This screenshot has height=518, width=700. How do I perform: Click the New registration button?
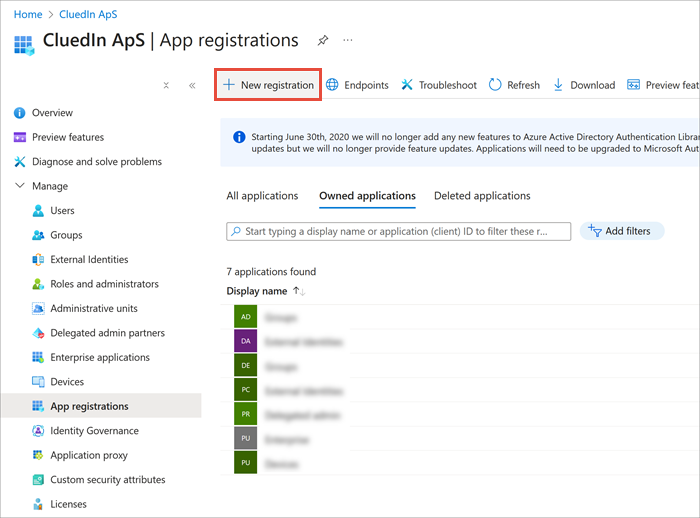pyautogui.click(x=268, y=85)
